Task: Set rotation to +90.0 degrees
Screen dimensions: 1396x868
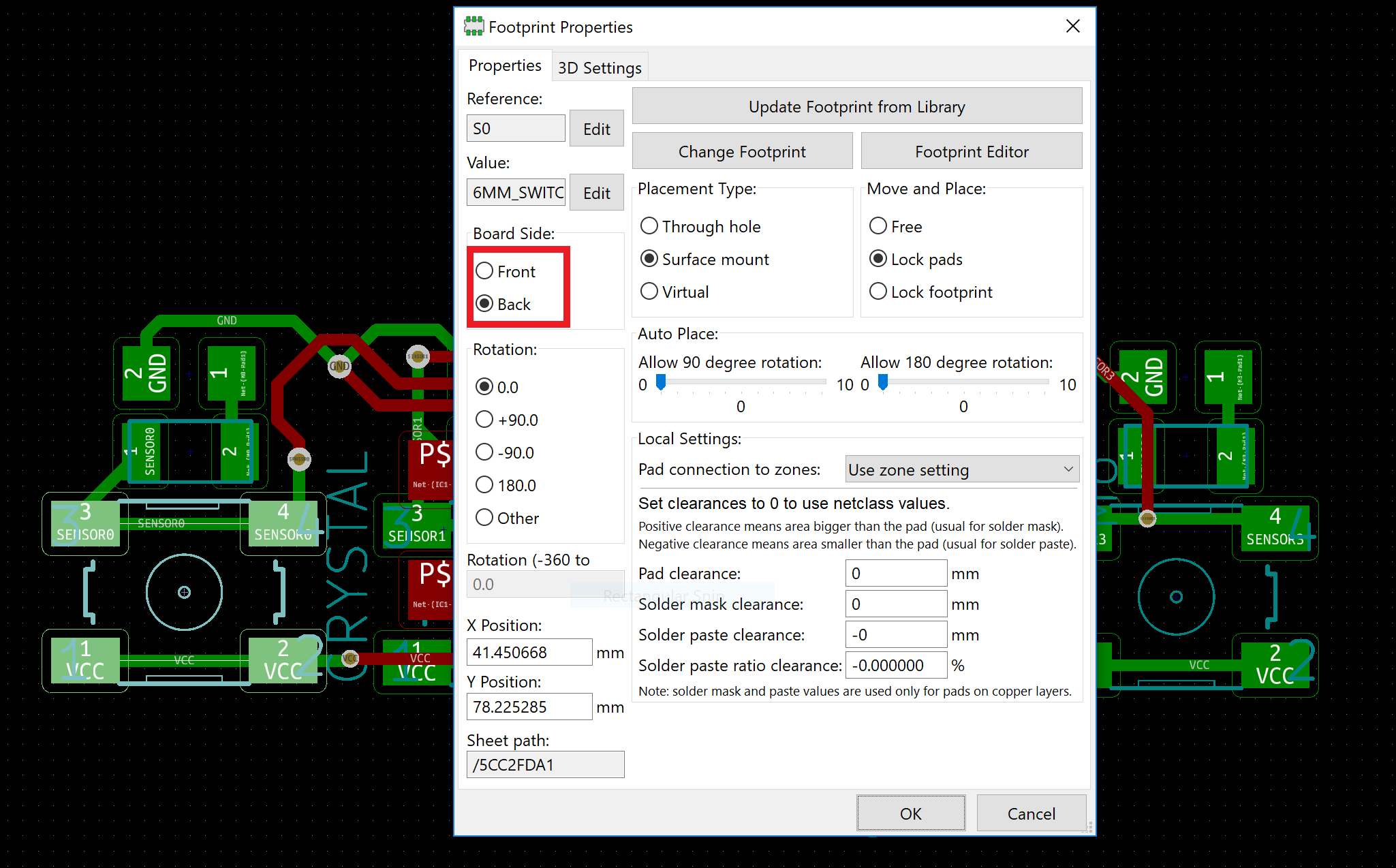Action: pos(485,420)
